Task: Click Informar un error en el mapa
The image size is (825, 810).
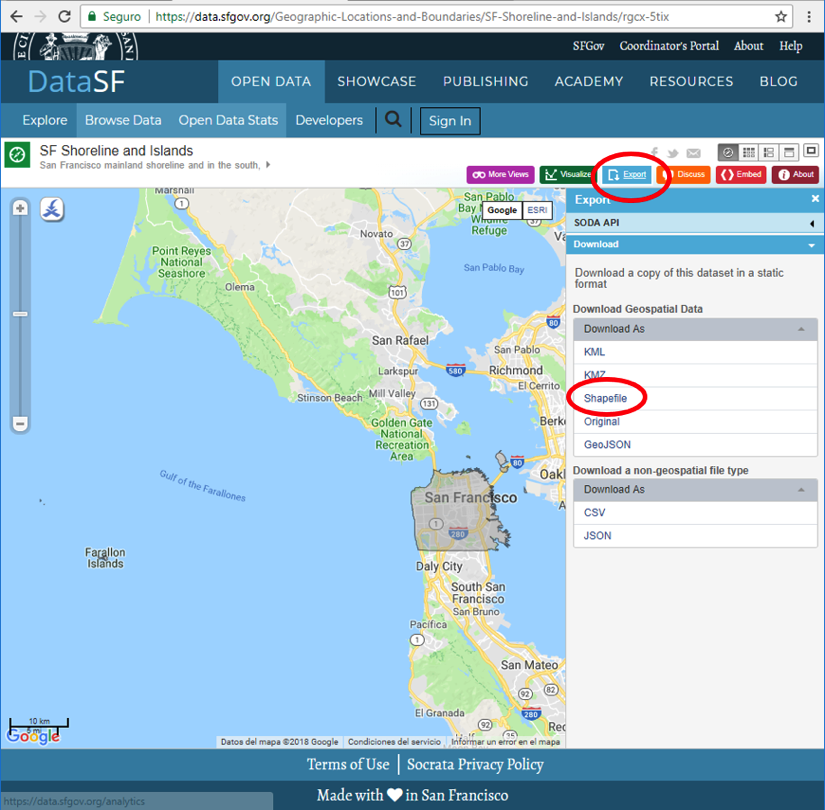Action: pos(506,742)
